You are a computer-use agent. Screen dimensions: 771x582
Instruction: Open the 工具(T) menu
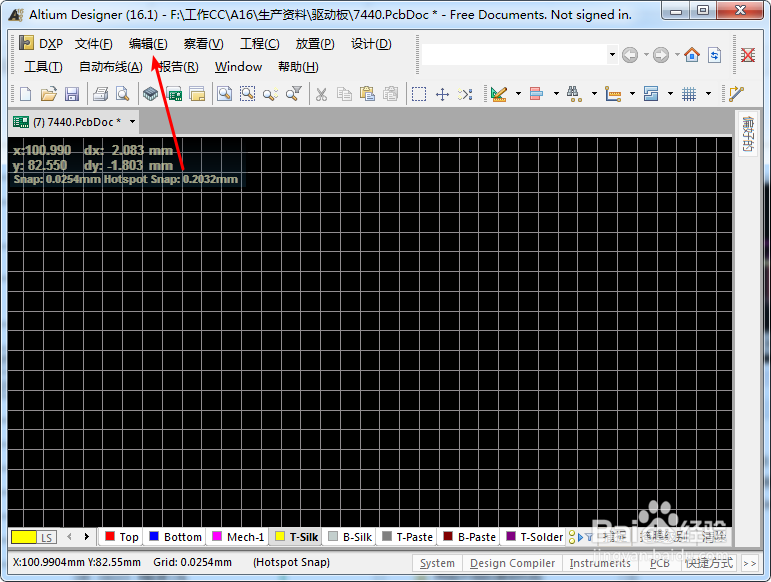click(x=43, y=66)
